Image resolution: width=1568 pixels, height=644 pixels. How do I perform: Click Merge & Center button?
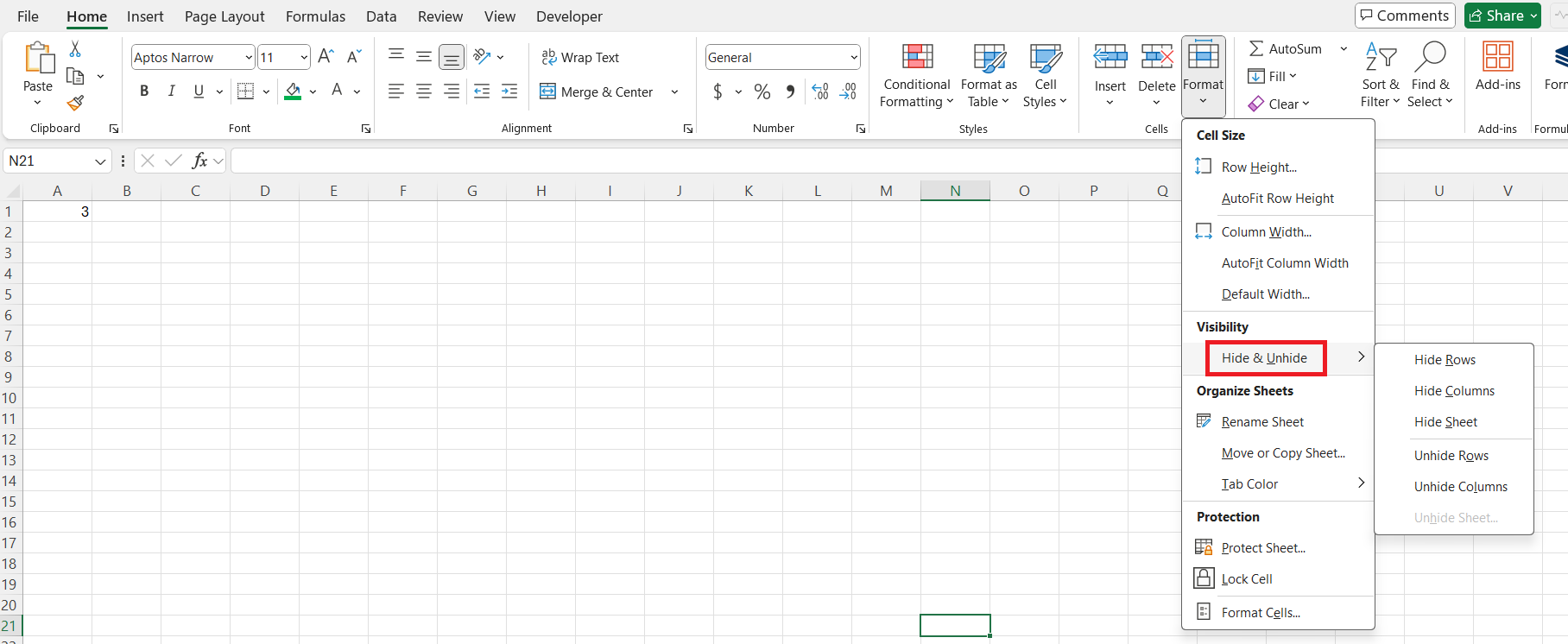(597, 92)
